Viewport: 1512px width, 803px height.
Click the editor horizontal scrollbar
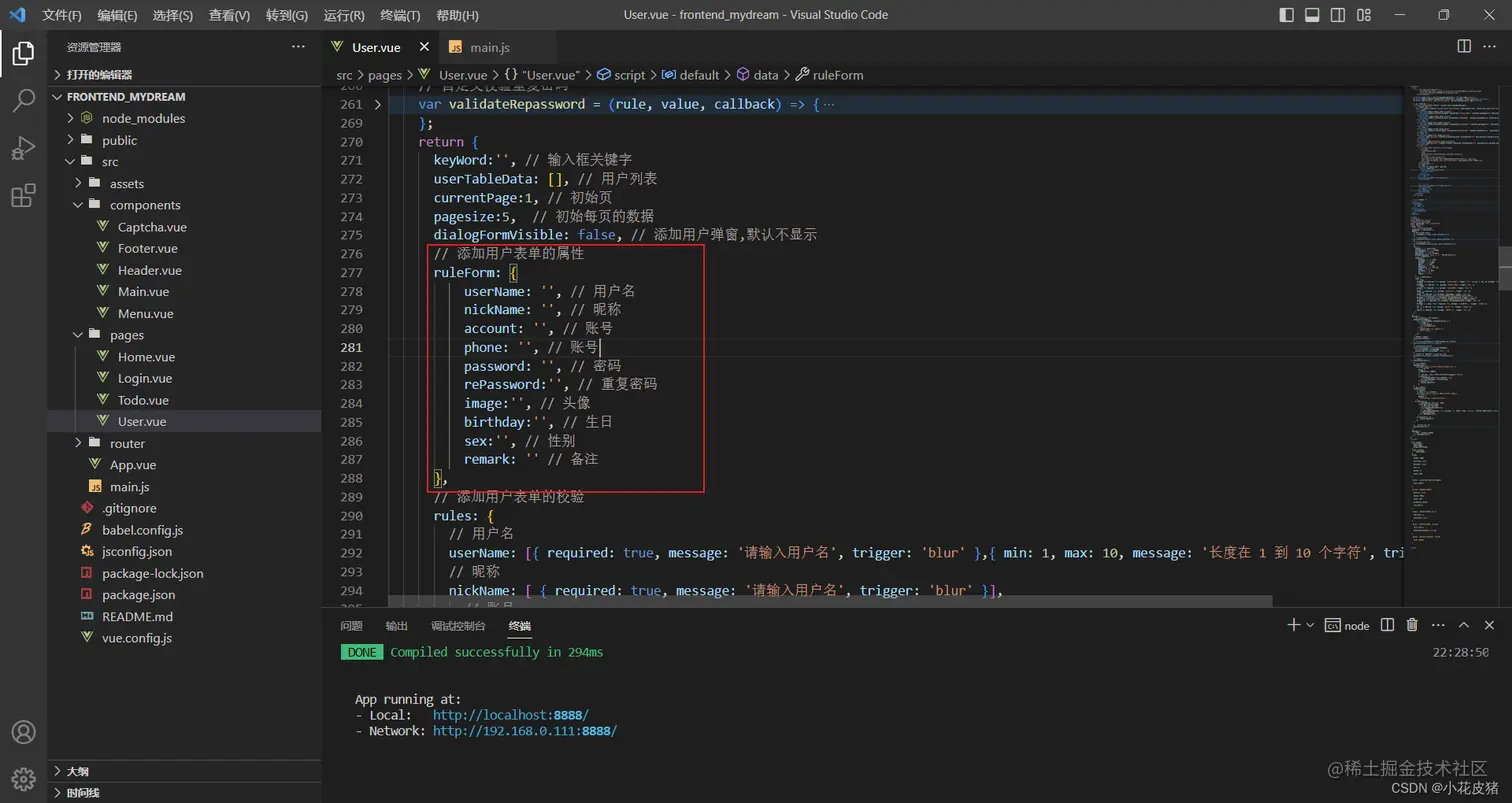click(x=830, y=601)
